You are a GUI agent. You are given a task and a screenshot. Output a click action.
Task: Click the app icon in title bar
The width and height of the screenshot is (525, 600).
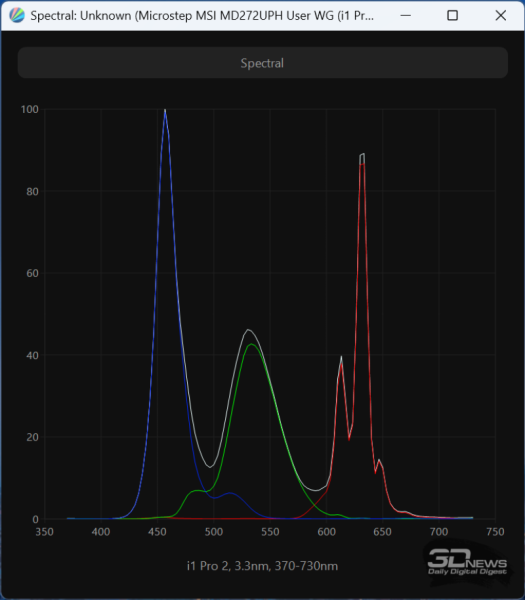point(17,16)
